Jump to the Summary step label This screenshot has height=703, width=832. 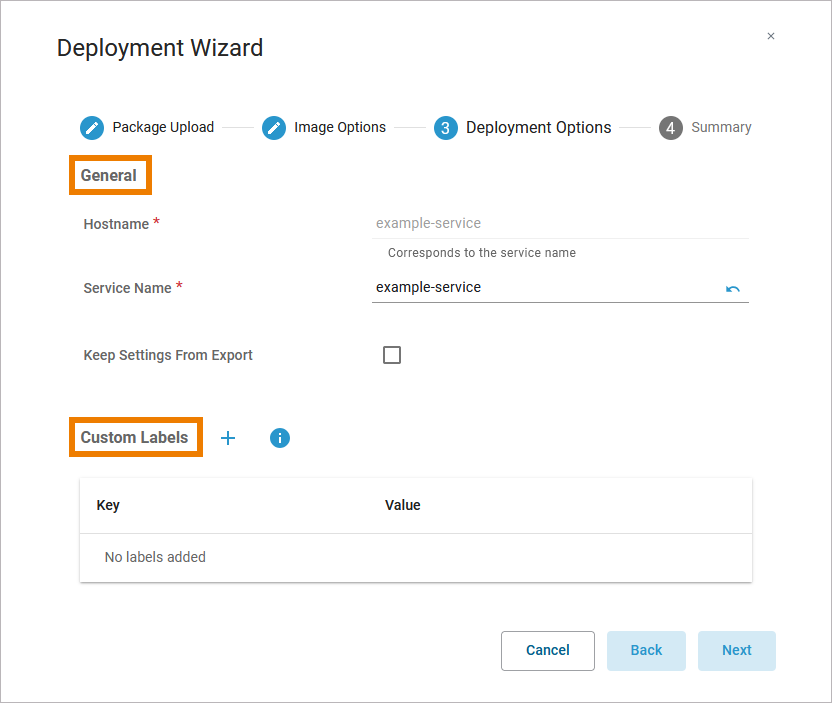point(721,127)
